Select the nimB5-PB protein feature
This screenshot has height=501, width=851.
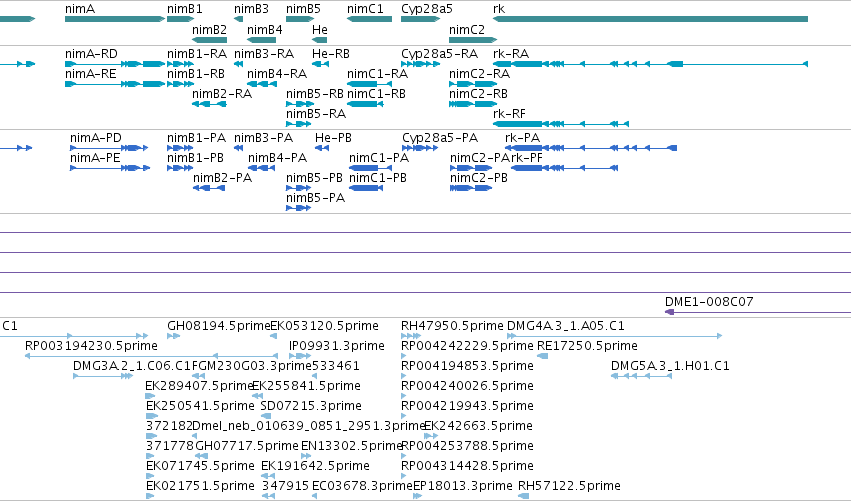(x=299, y=188)
